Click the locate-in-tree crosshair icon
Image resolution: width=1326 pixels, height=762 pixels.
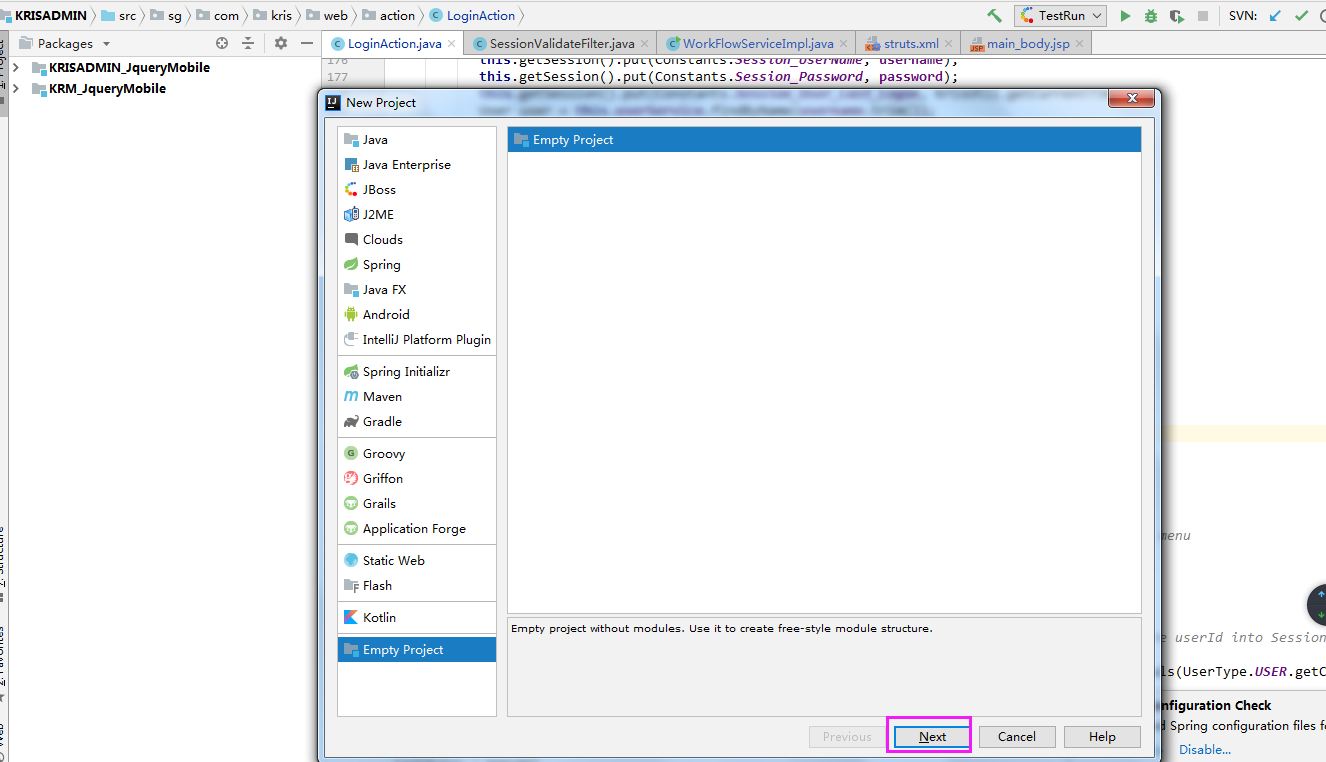pos(222,43)
